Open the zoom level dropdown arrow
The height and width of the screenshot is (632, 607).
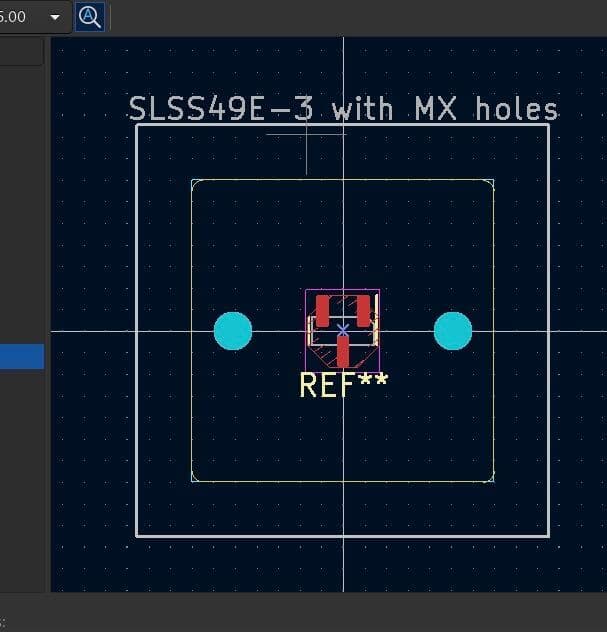pos(54,17)
